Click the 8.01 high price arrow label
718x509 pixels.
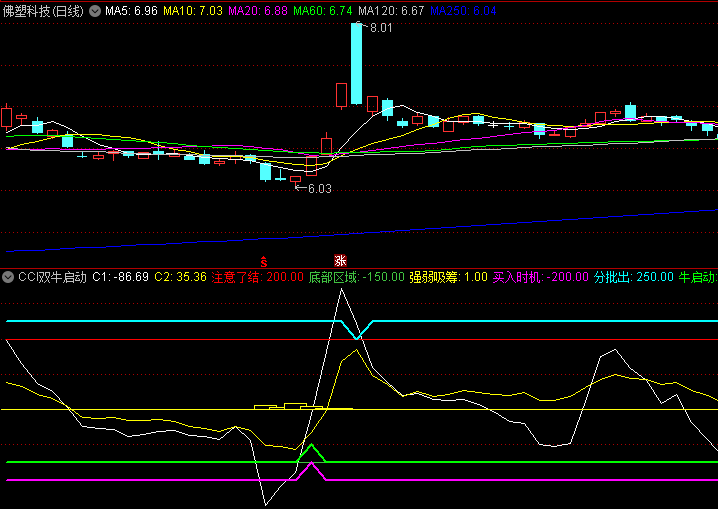(x=379, y=28)
